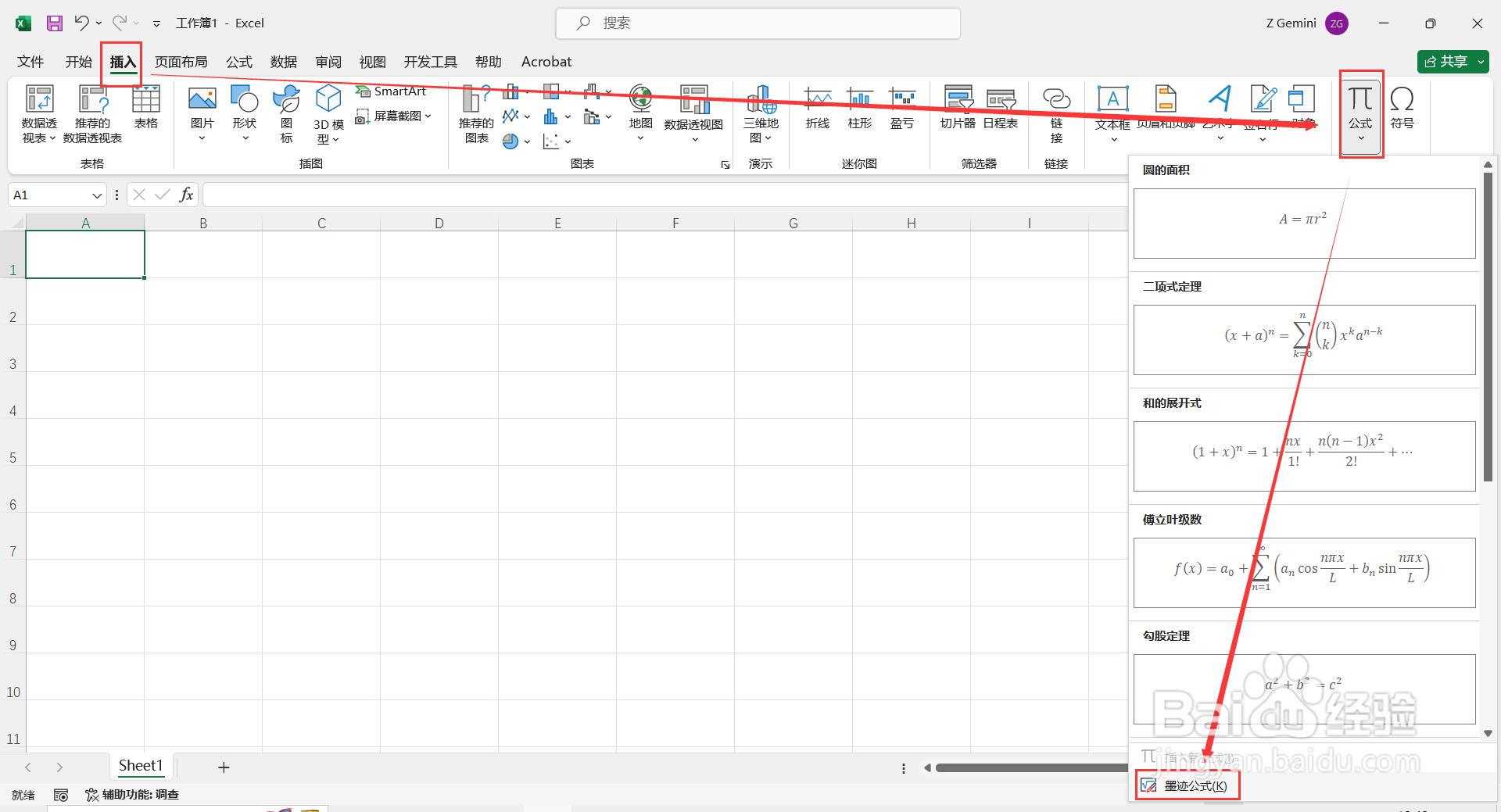This screenshot has height=812, width=1501.
Task: Click the search (搜索) box
Action: click(758, 23)
